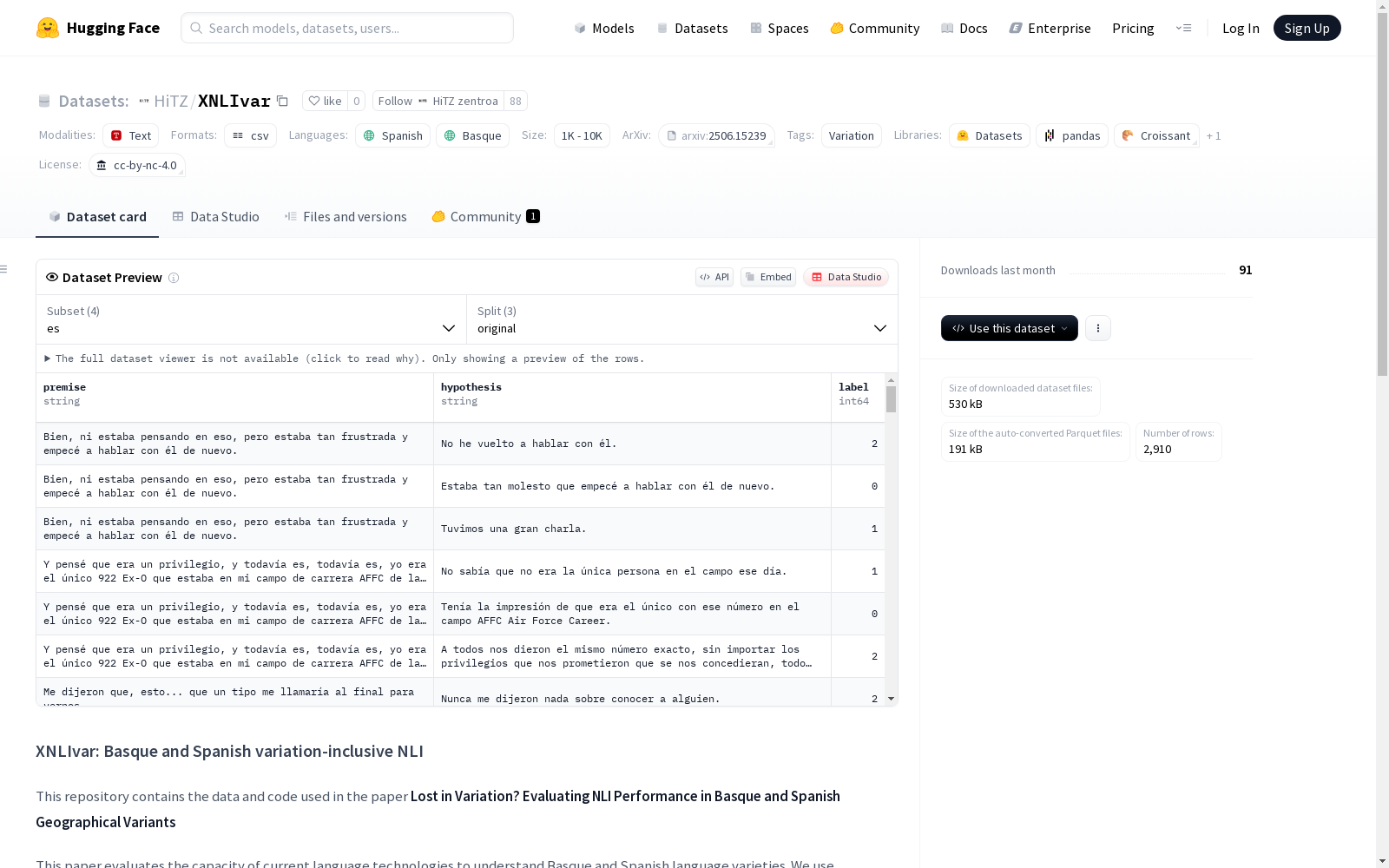Go to the Pricing page
Screen dimensions: 1389x868
(x=1133, y=28)
